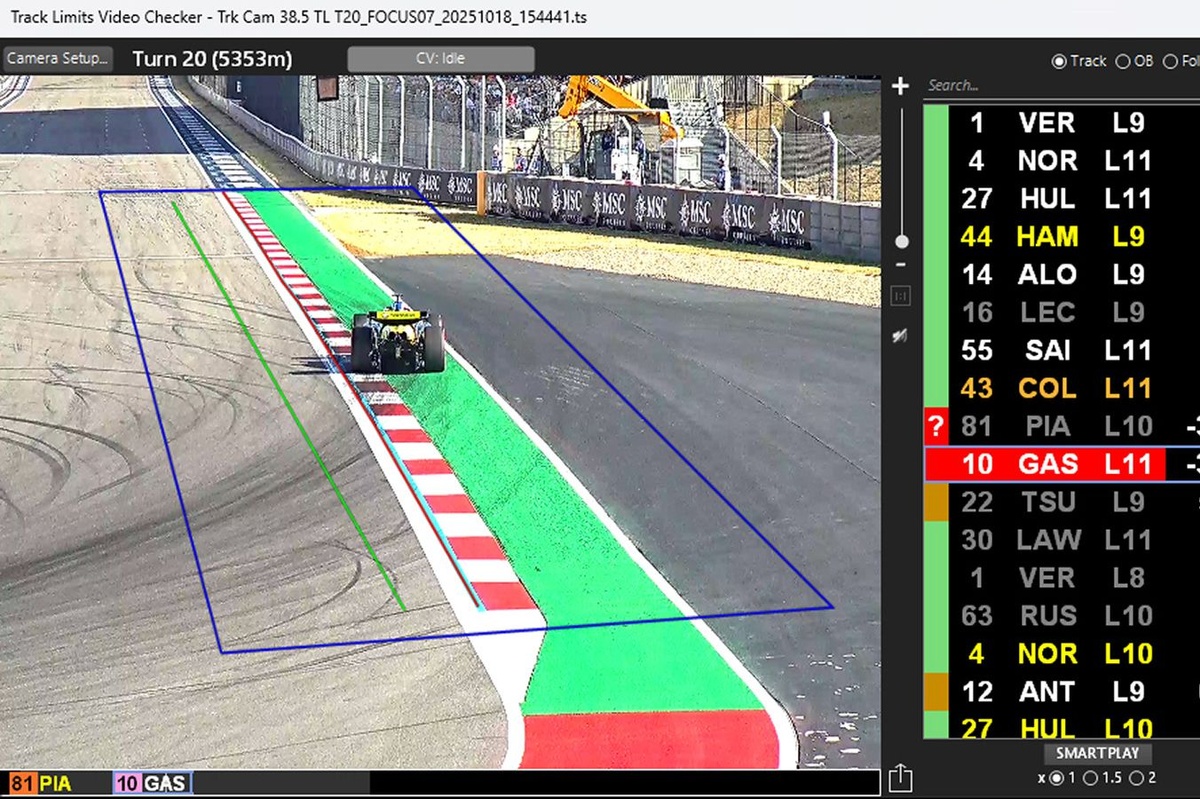Image resolution: width=1200 pixels, height=799 pixels.
Task: Click the zoom out minus icon
Action: [899, 266]
